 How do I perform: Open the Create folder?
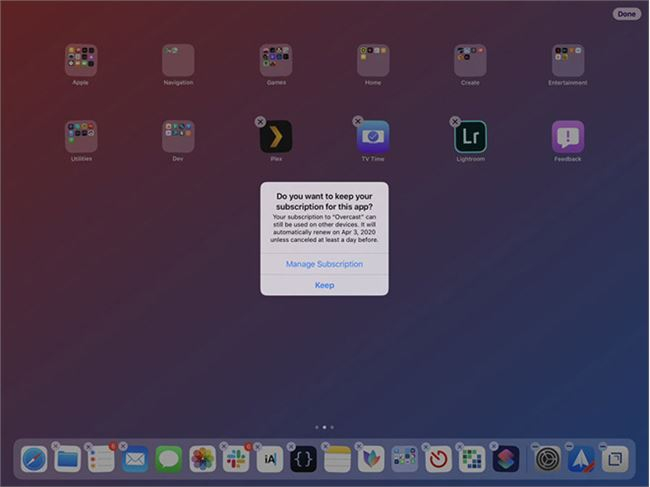pyautogui.click(x=470, y=60)
